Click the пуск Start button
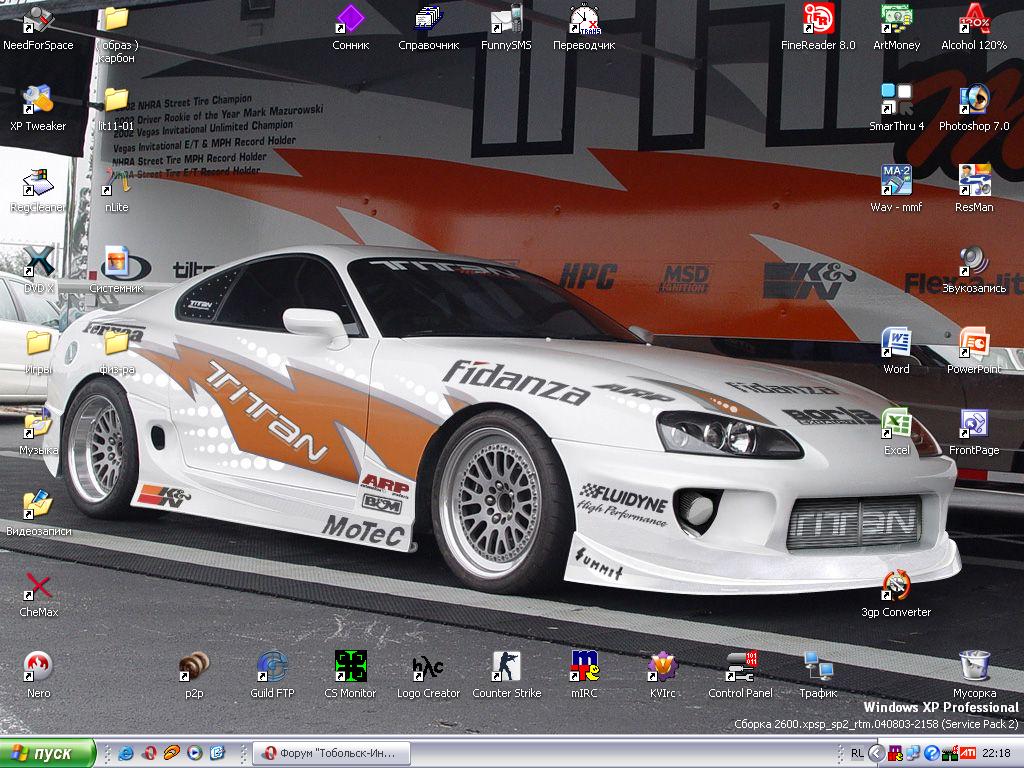This screenshot has height=768, width=1024. point(48,753)
